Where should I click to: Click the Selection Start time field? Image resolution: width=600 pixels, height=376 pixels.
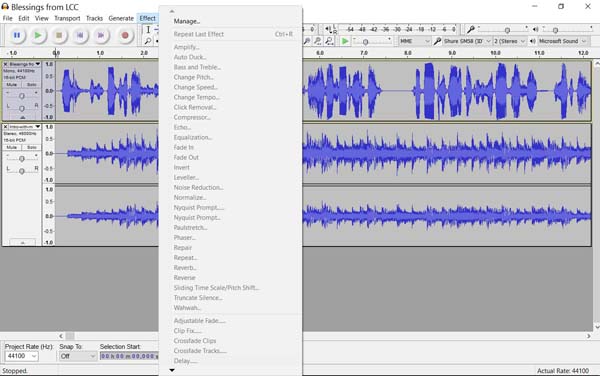click(x=129, y=356)
